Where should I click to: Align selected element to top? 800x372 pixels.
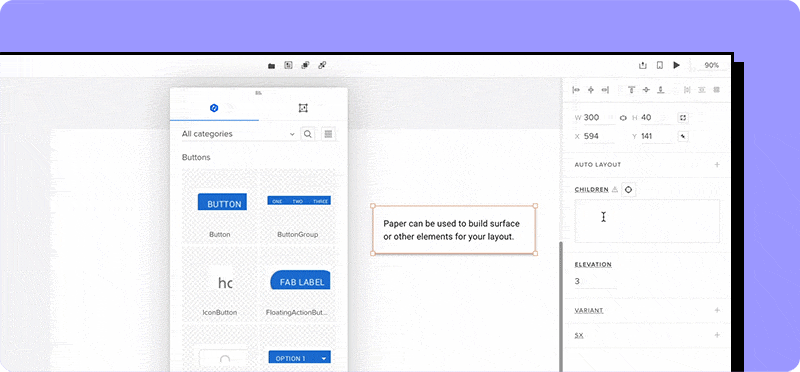click(631, 90)
